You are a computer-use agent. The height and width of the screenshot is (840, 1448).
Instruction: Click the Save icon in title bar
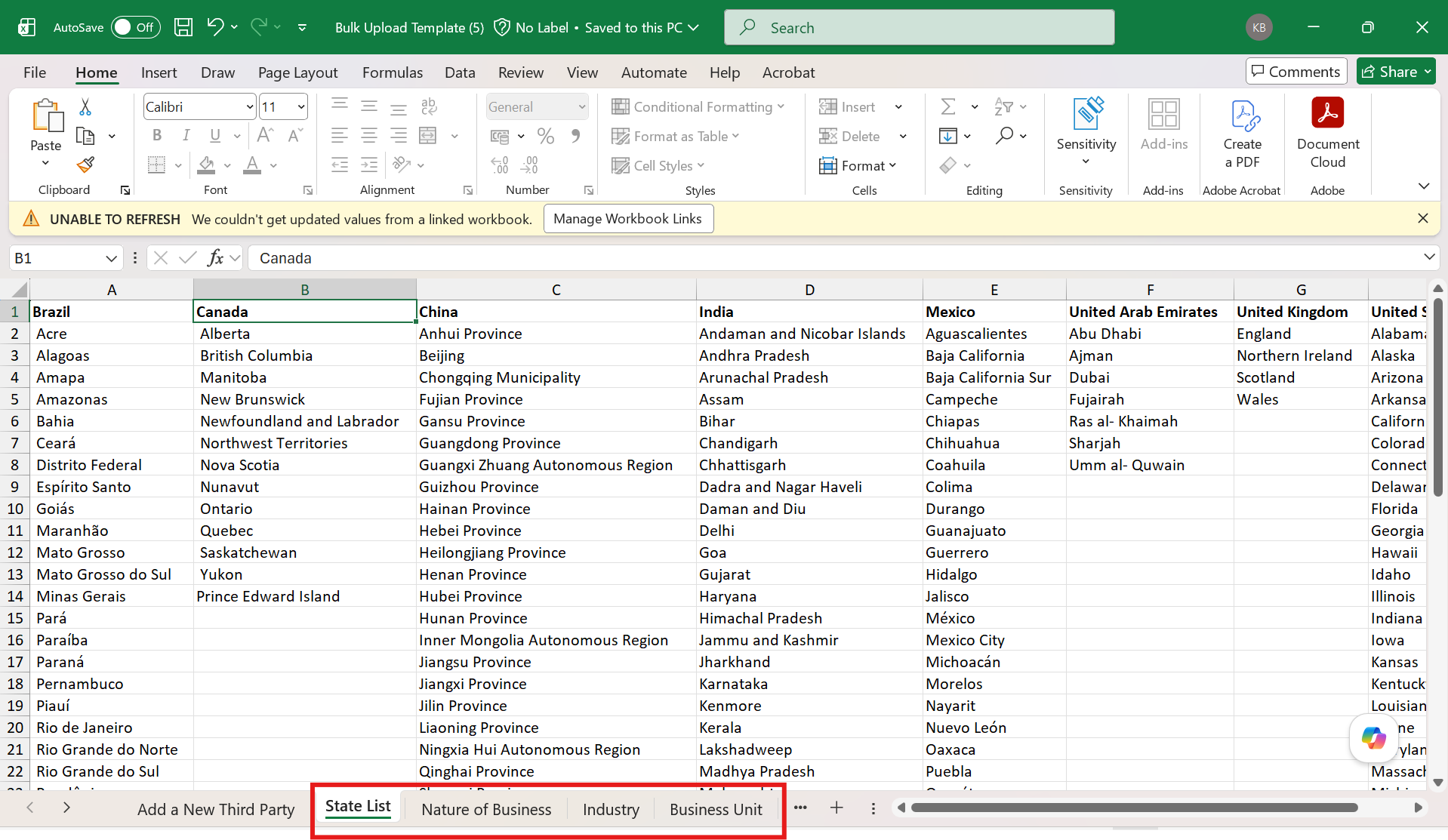(183, 28)
